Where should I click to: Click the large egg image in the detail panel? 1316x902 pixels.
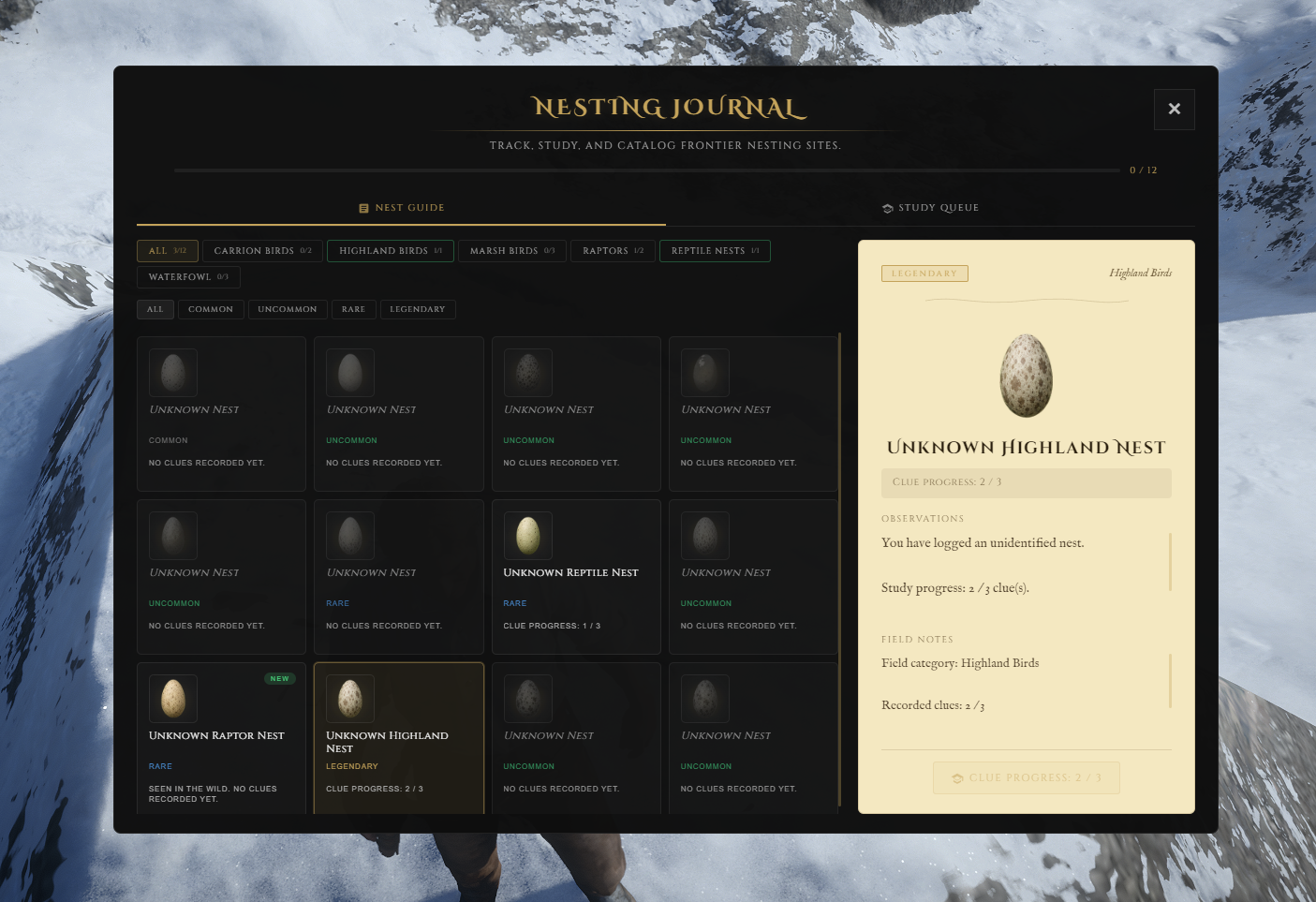(1027, 376)
